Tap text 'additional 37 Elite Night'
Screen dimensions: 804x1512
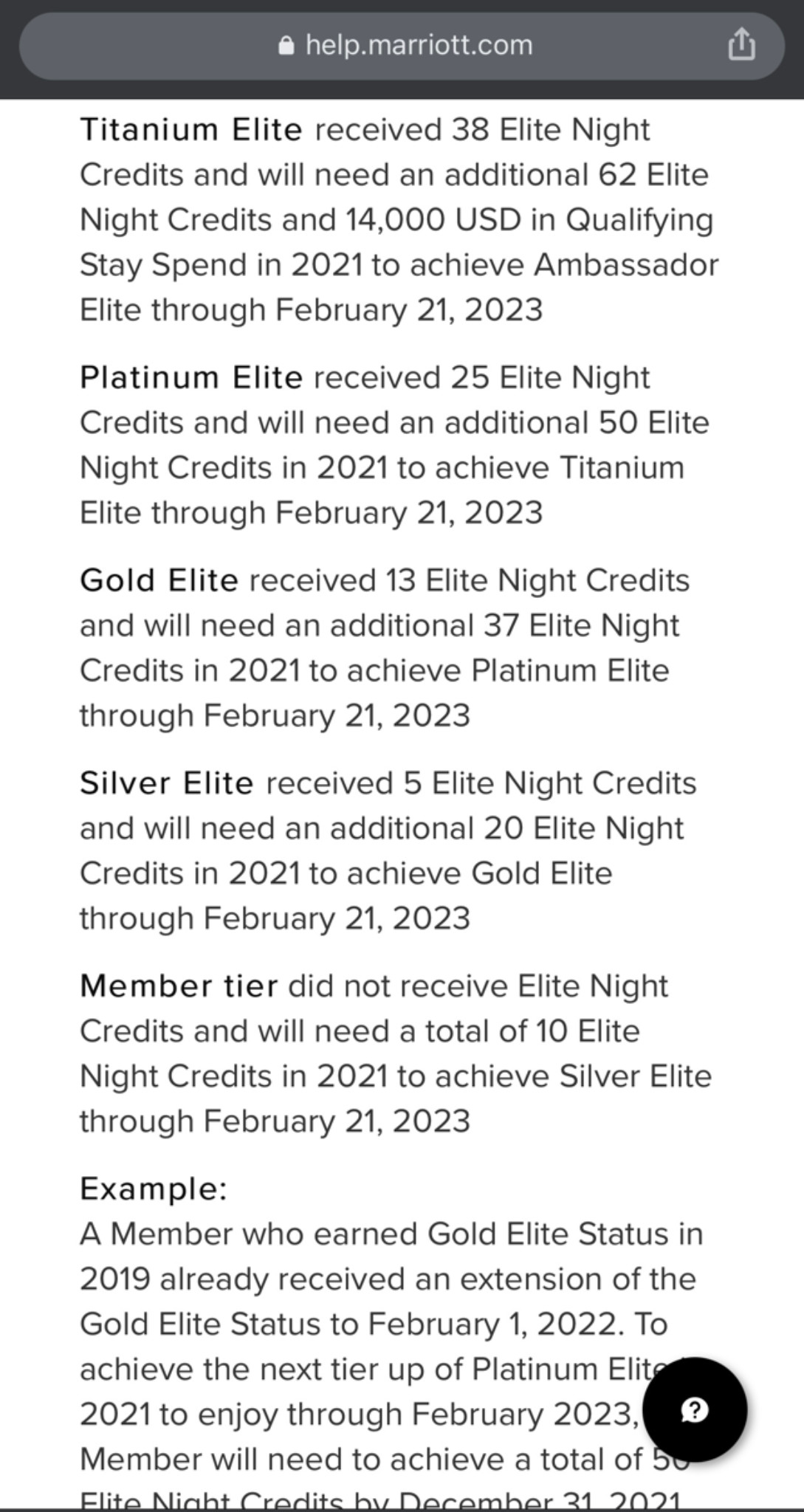coord(504,625)
